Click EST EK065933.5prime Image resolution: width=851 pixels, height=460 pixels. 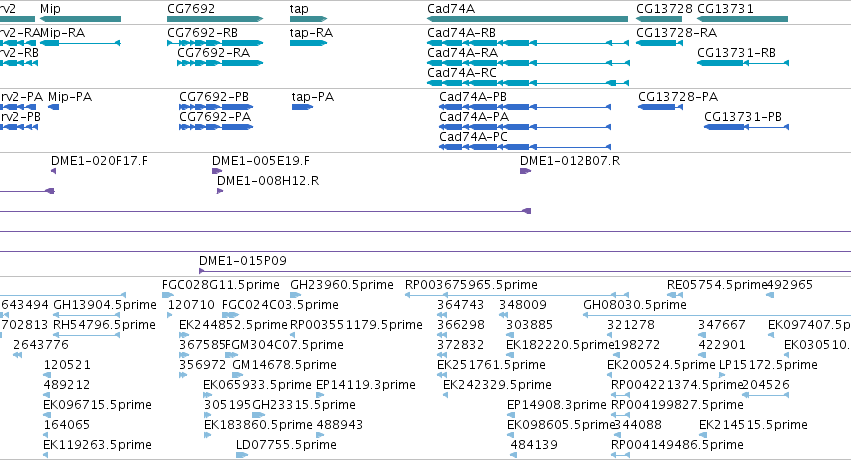click(x=207, y=395)
